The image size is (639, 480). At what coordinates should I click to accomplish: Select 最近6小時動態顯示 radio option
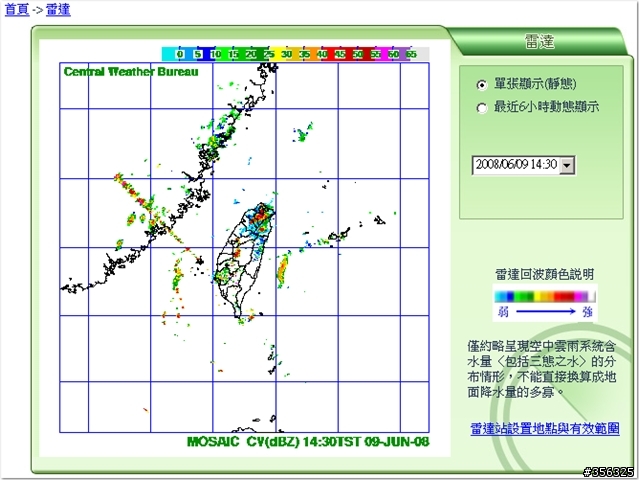(x=481, y=108)
